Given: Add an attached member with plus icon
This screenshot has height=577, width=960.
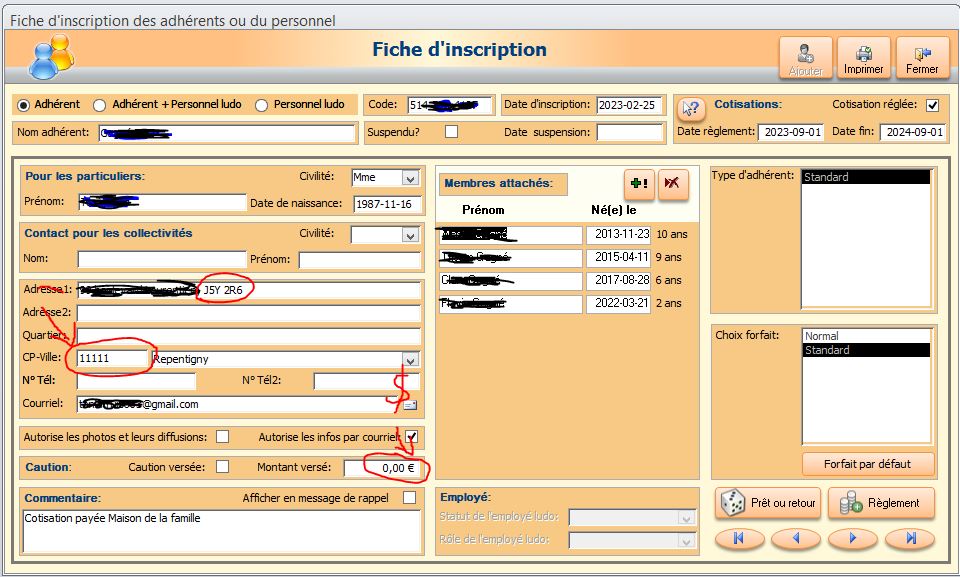Looking at the screenshot, I should tap(639, 184).
